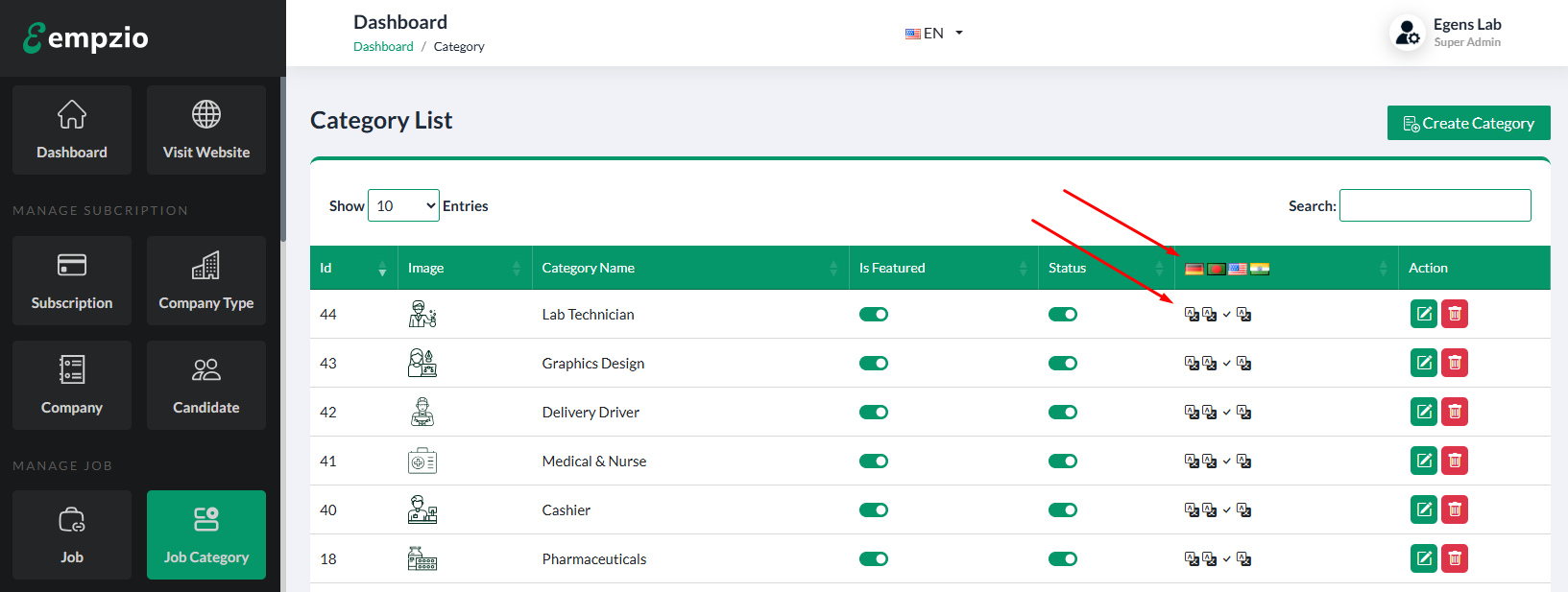
Task: Click the Search input field
Action: tap(1435, 205)
